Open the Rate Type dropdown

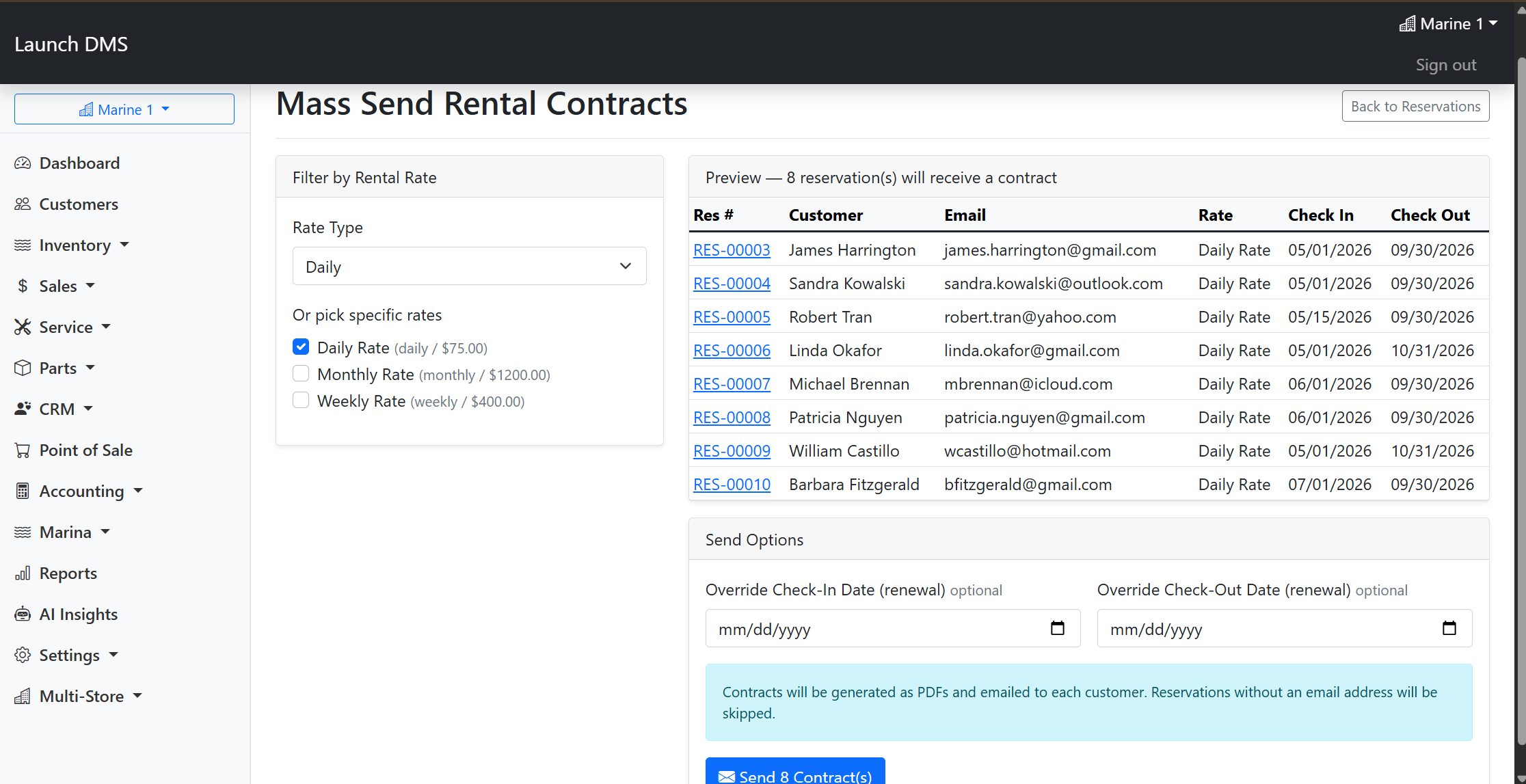470,266
